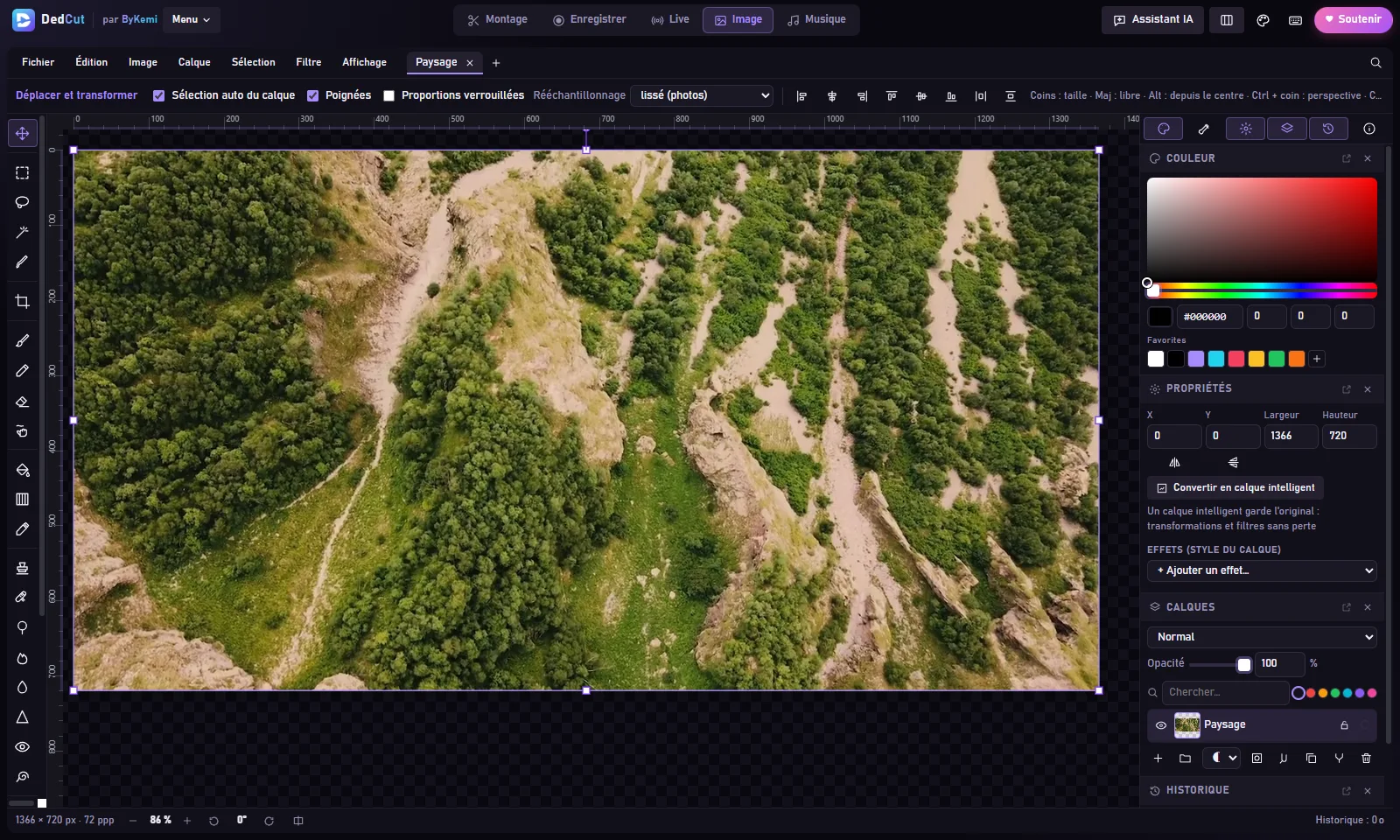This screenshot has height=840, width=1400.
Task: Activate the Burn (flame) tool
Action: 22,658
